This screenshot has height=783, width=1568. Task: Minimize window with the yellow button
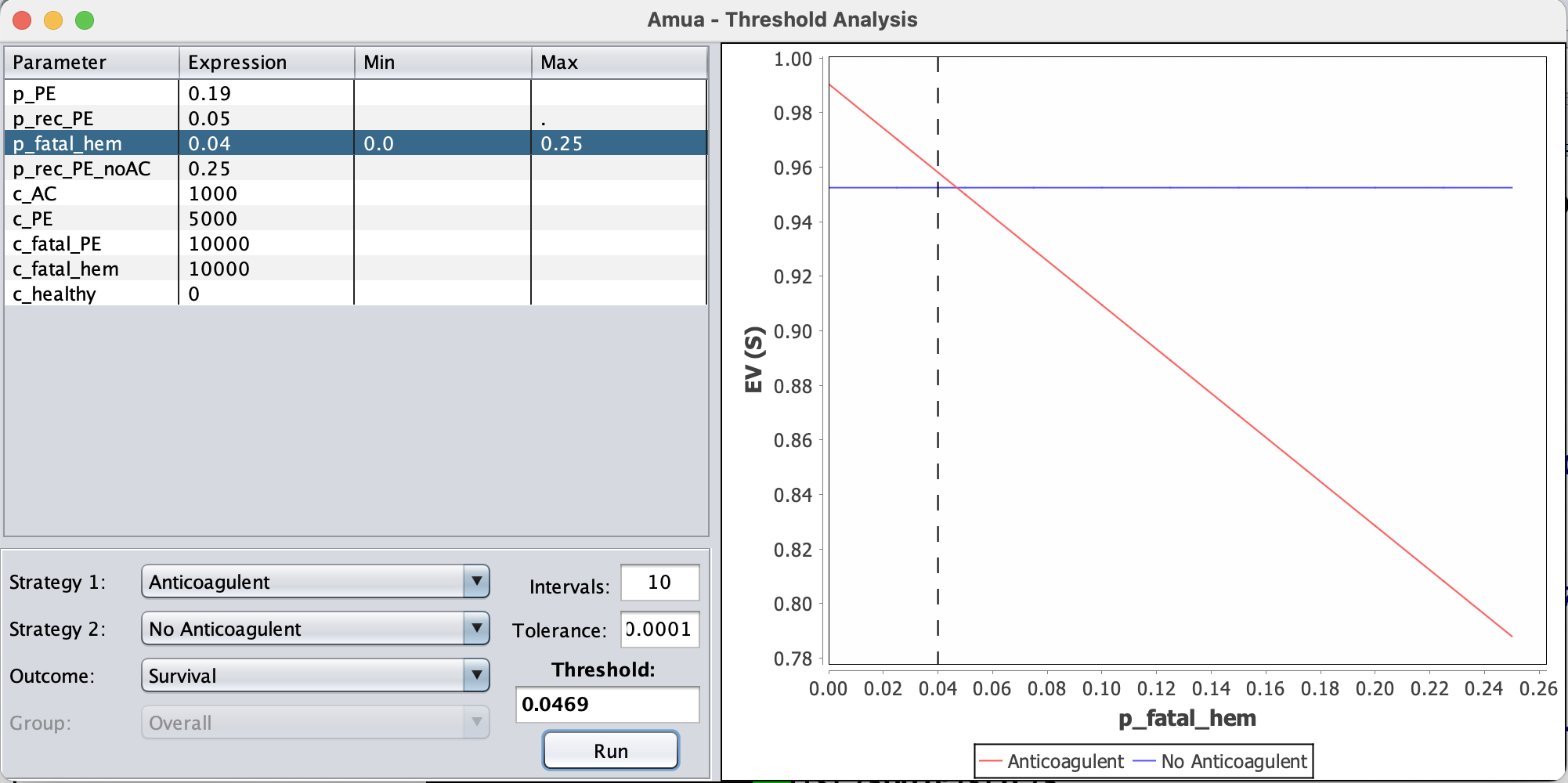(x=53, y=20)
